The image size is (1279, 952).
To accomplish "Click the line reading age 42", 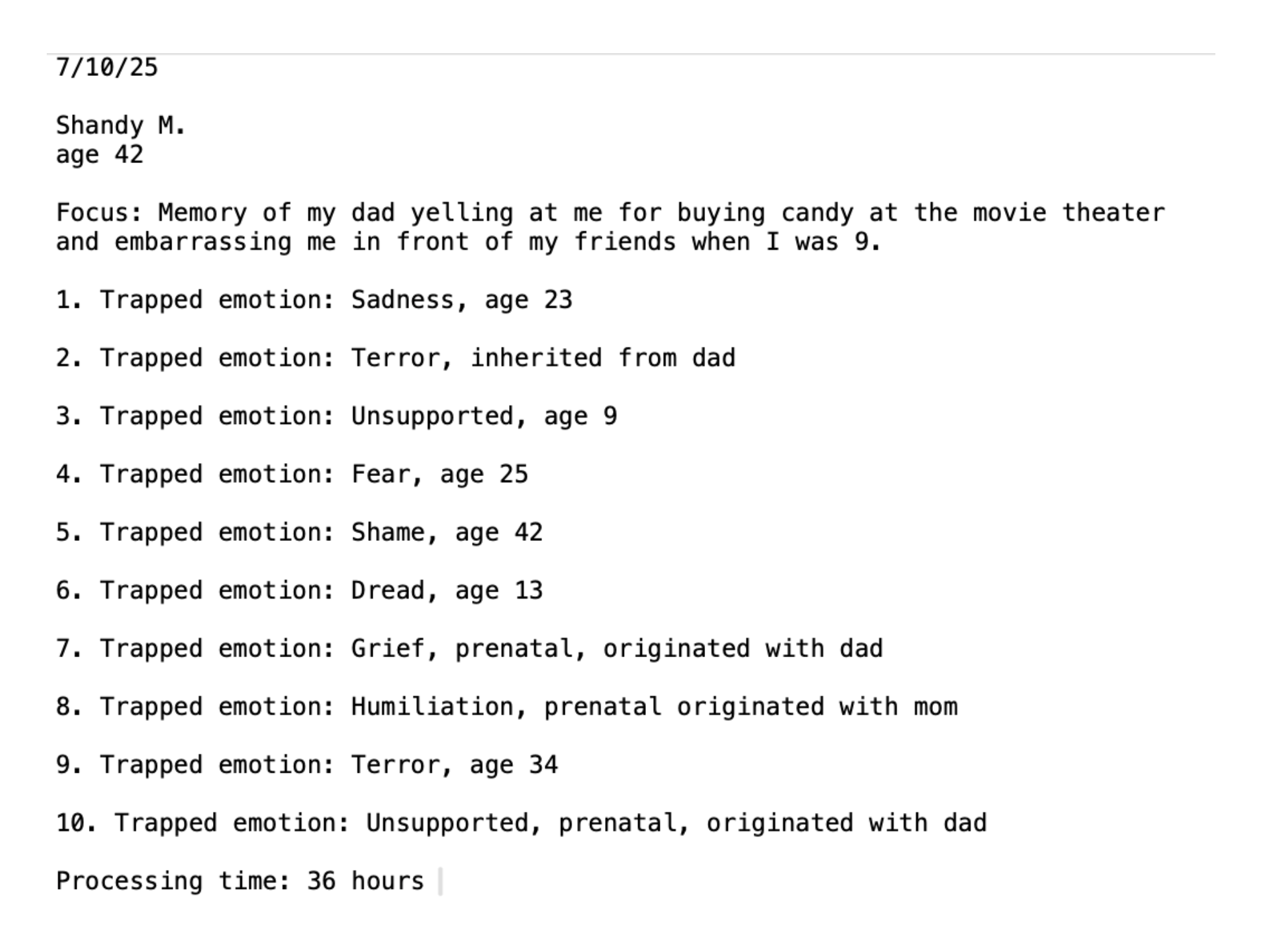I will (x=99, y=155).
